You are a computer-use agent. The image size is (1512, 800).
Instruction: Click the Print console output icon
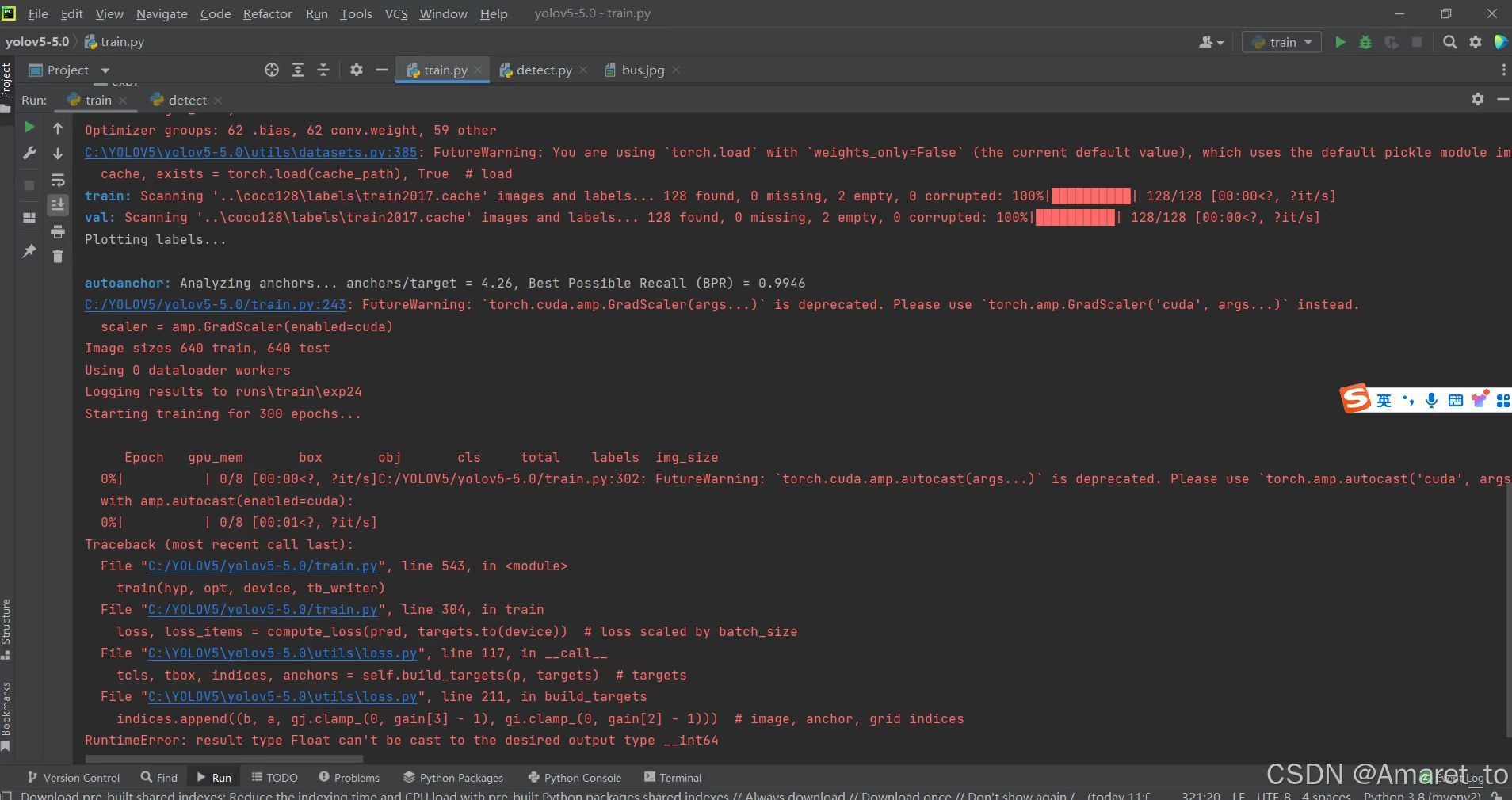point(58,231)
